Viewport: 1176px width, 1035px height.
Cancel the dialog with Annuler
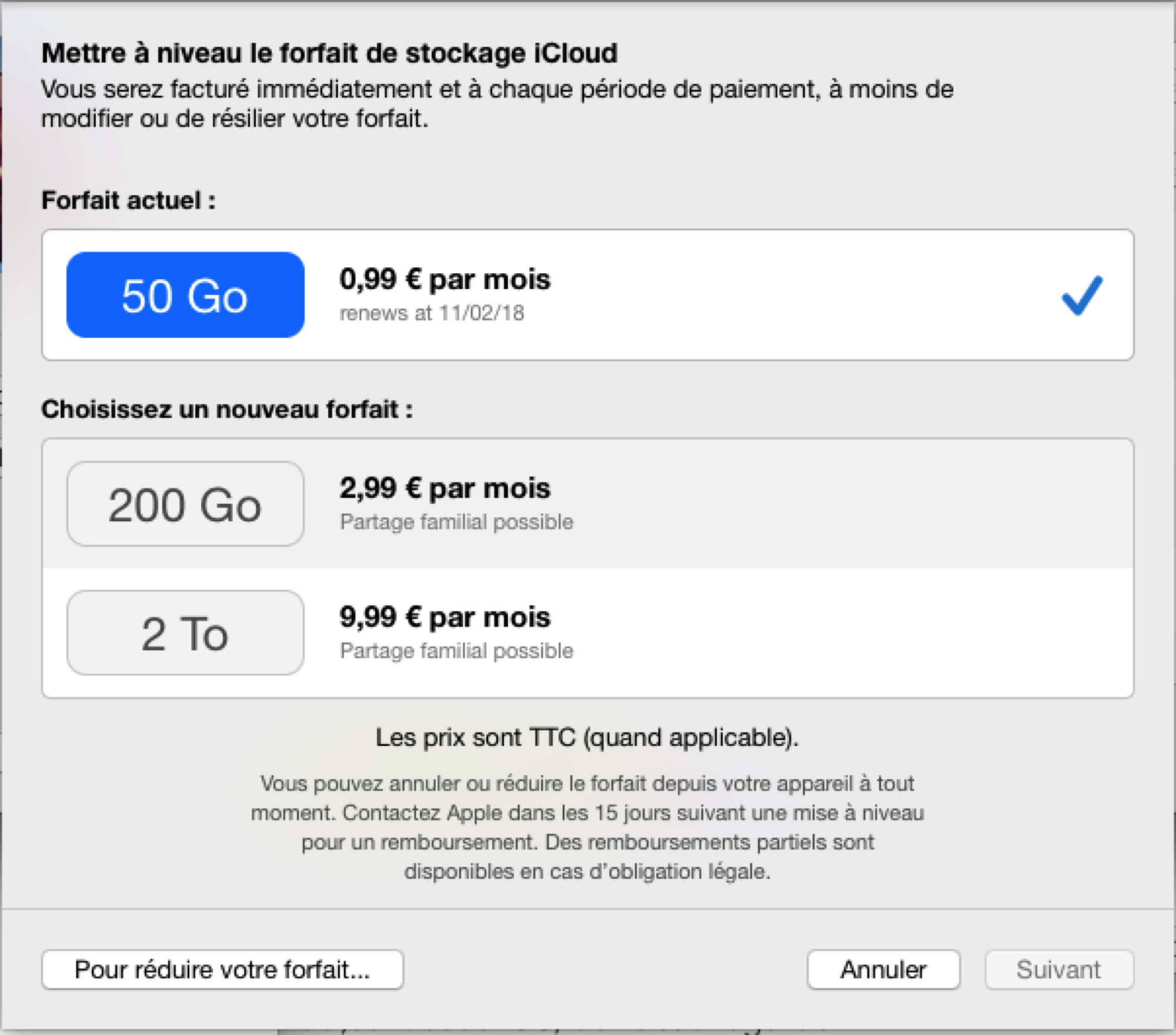pos(883,970)
